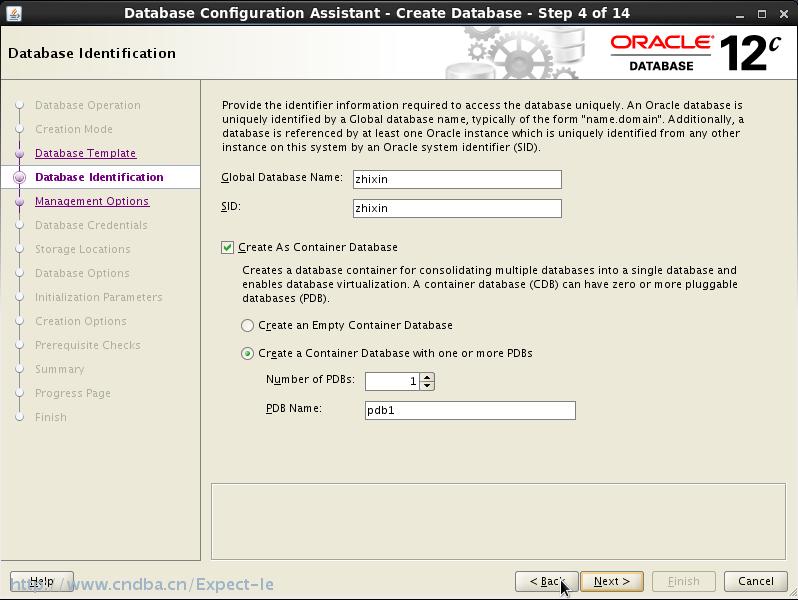Image resolution: width=798 pixels, height=600 pixels.
Task: Click the Finish step label in the sidebar
Action: [50, 417]
